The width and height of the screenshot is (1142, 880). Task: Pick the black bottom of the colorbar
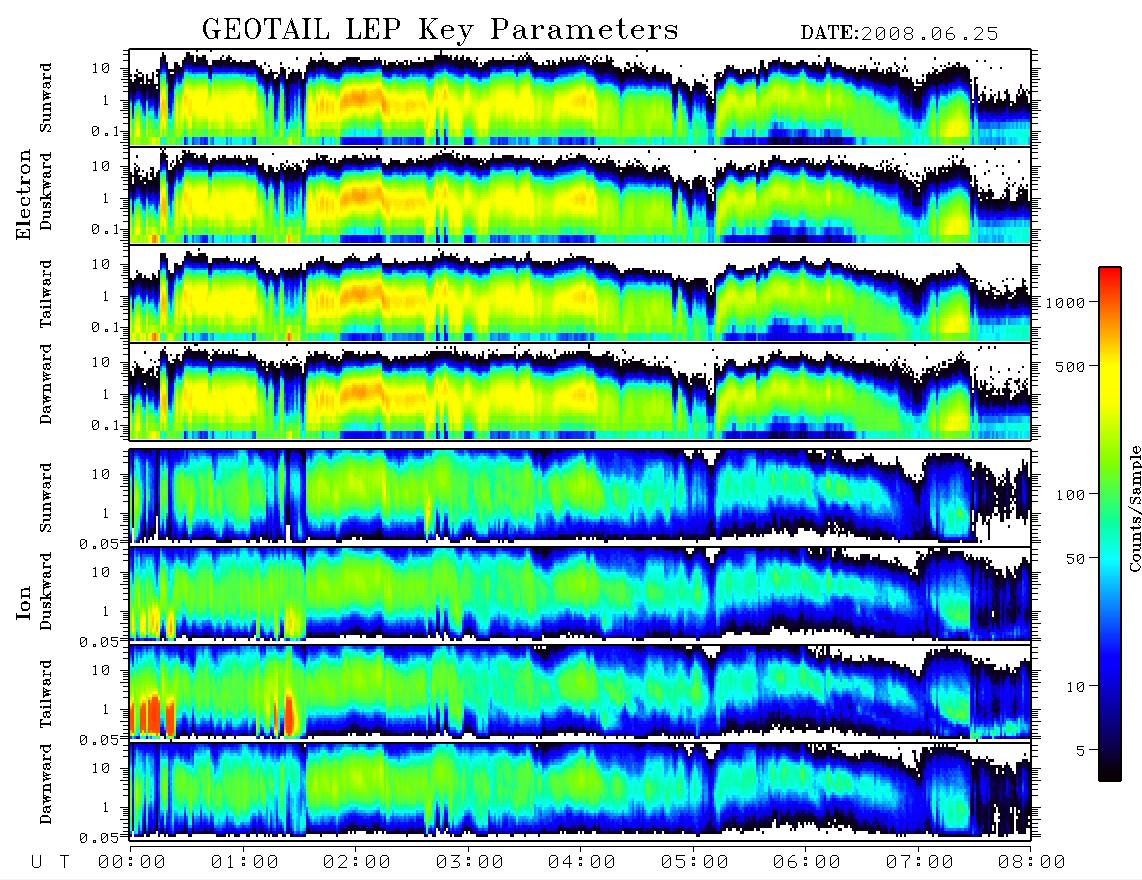click(x=1109, y=771)
